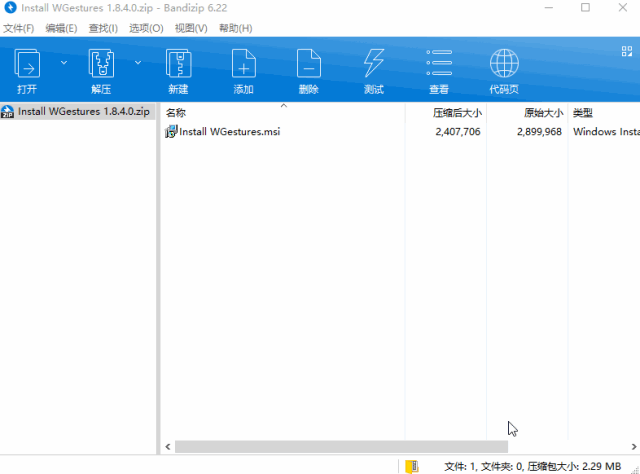Click the 解压 (Extract) toolbar icon

tap(101, 63)
